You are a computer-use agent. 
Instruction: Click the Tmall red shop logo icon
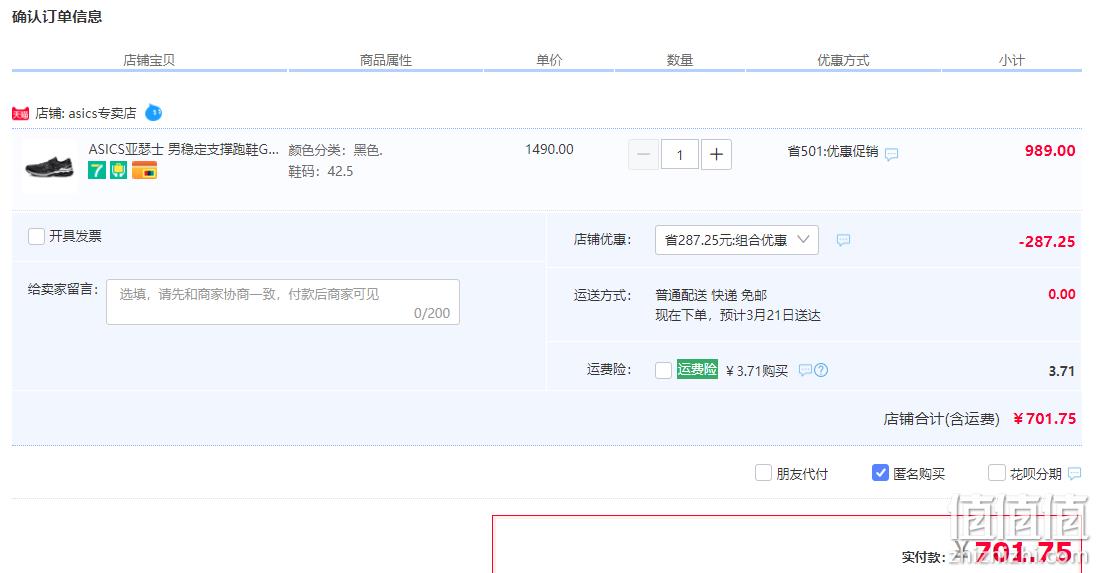click(20, 113)
